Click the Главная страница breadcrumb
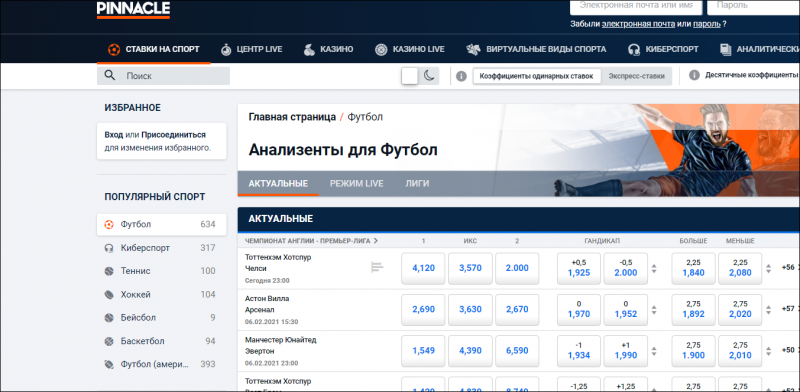 (x=292, y=117)
